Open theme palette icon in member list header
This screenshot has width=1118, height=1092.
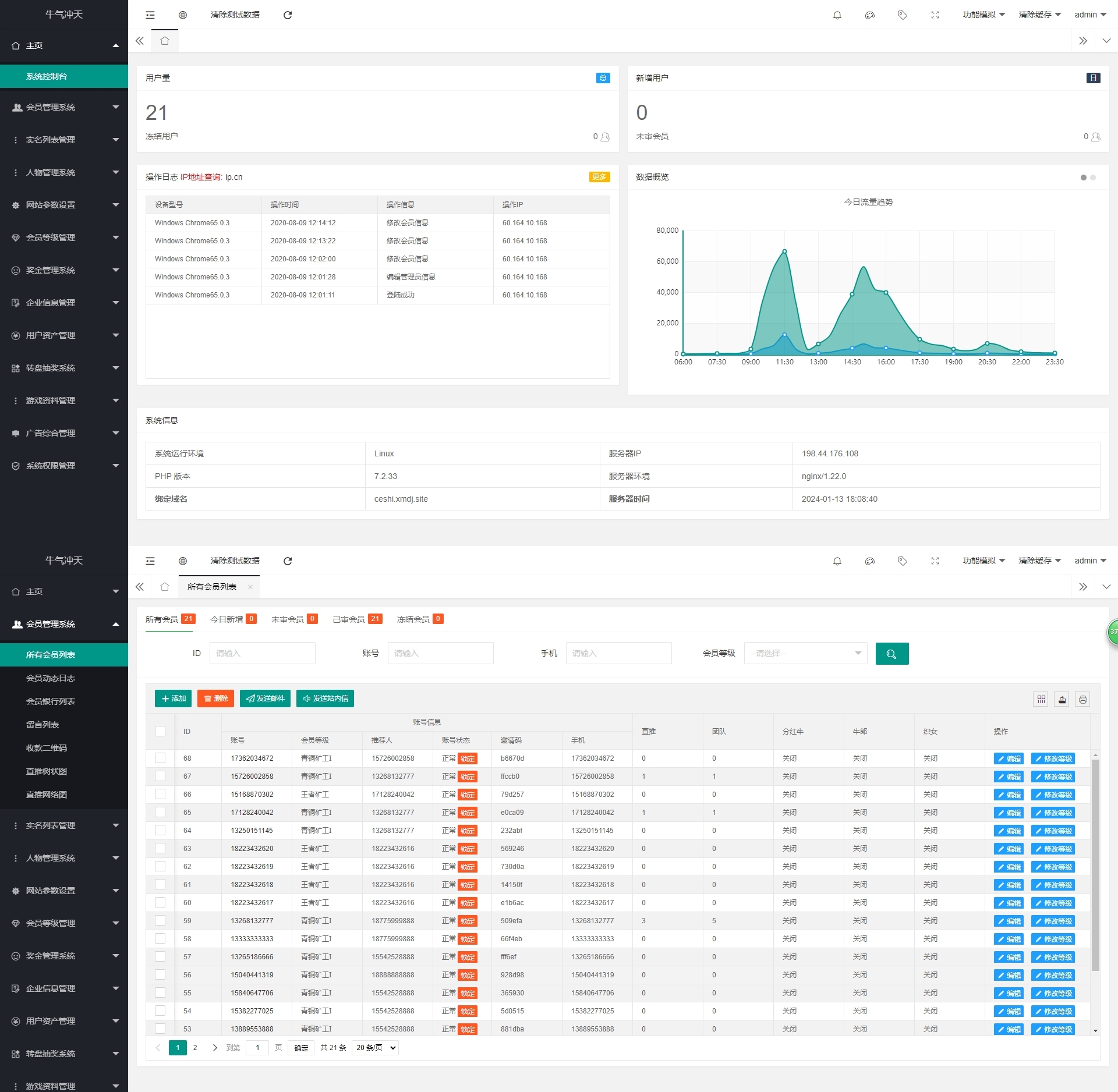[870, 561]
